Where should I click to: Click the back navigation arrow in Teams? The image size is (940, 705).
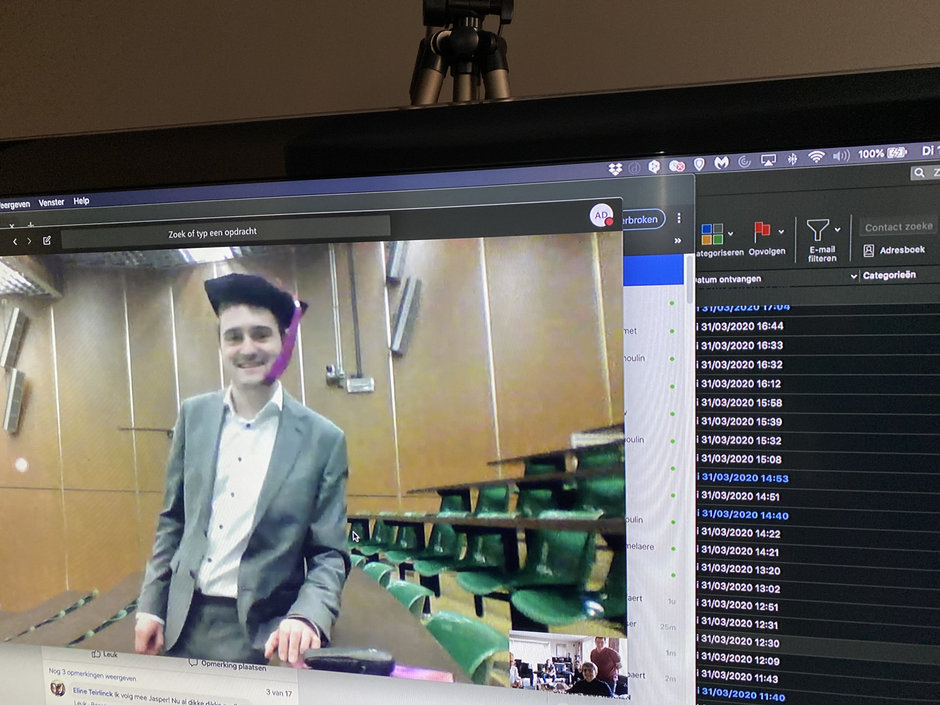(13, 241)
